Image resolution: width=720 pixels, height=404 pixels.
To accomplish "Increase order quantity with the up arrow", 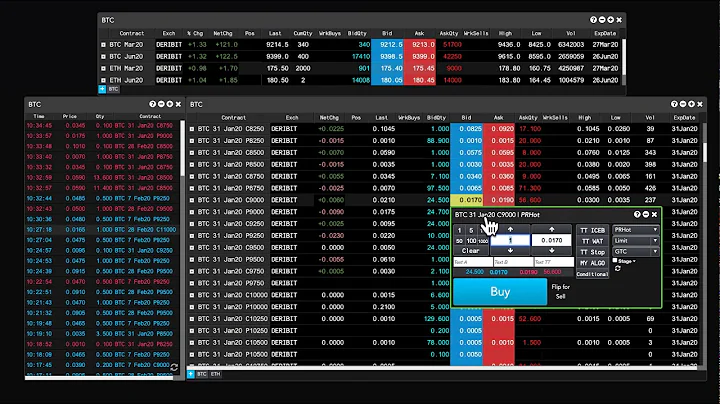I will pyautogui.click(x=510, y=229).
